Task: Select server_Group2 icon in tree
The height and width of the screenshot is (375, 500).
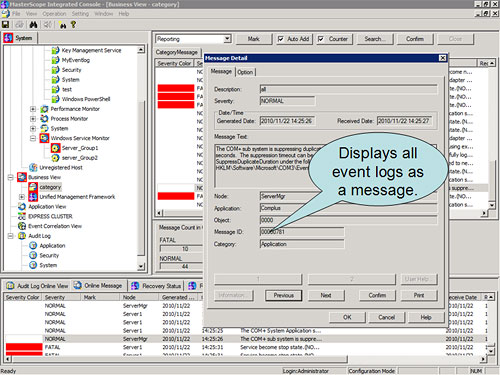Action: [55, 158]
